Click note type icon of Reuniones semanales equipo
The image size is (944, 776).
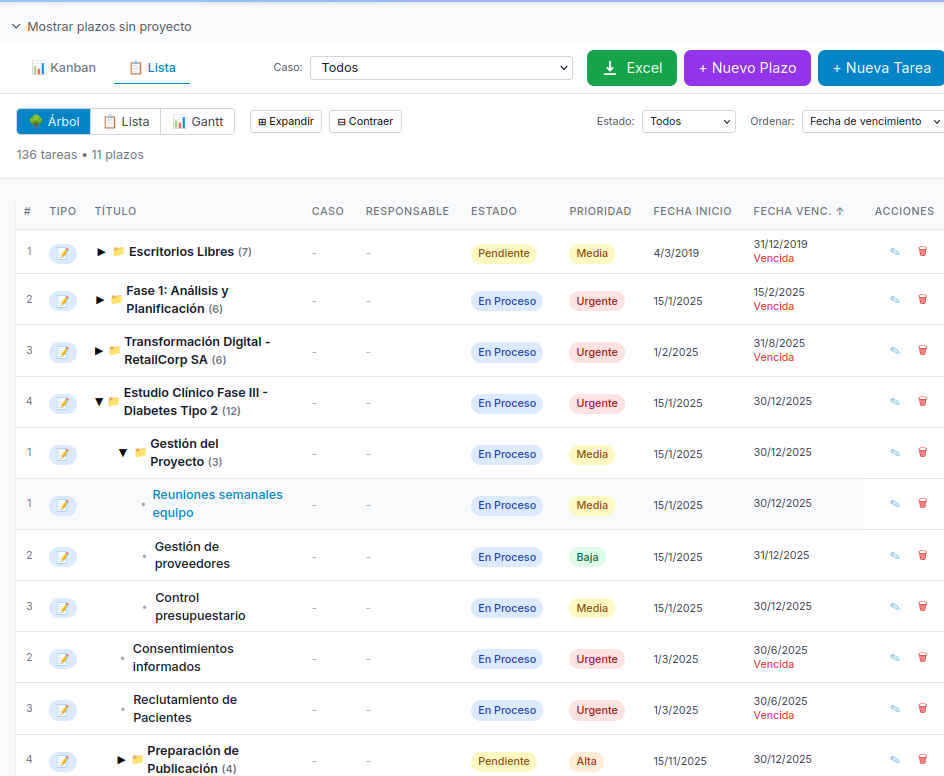pos(63,505)
